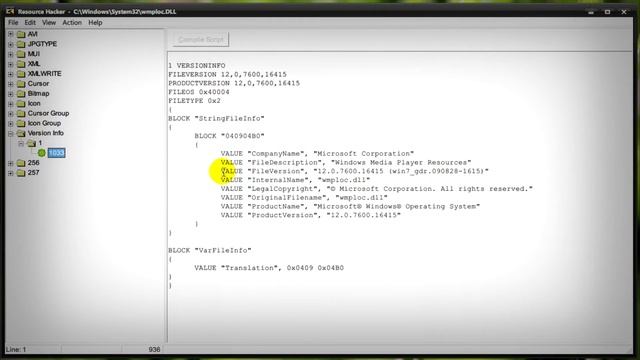640x360 pixels.
Task: Select the XML folder icon
Action: 21,64
